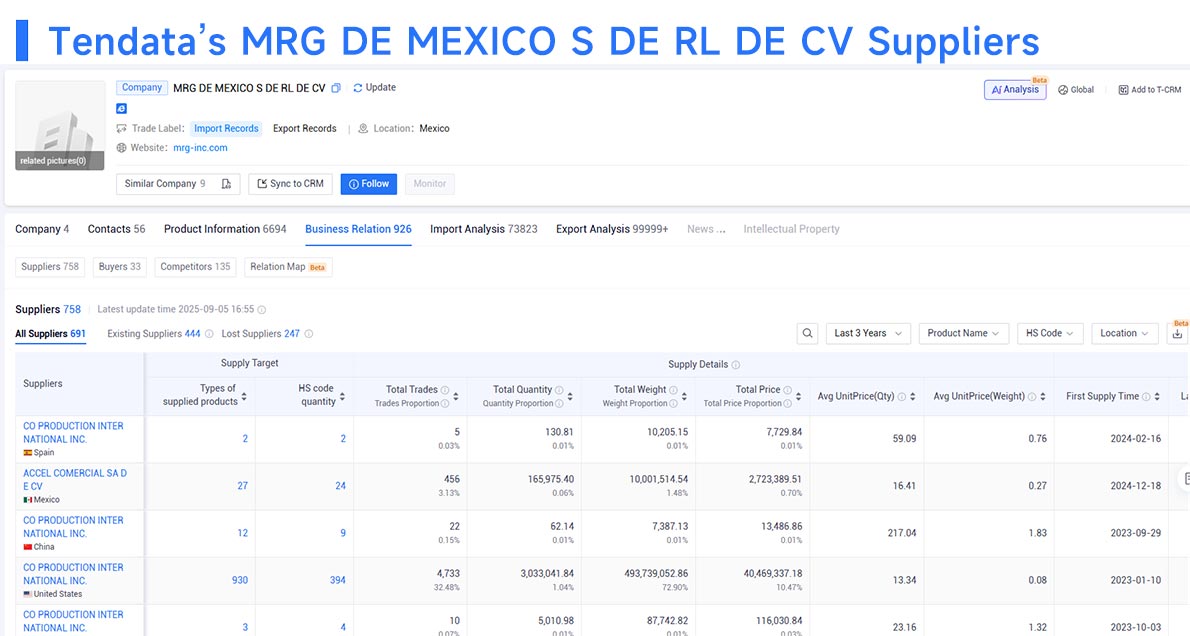Image resolution: width=1190 pixels, height=636 pixels.
Task: Click the info icon beside Latest update time
Action: click(262, 310)
